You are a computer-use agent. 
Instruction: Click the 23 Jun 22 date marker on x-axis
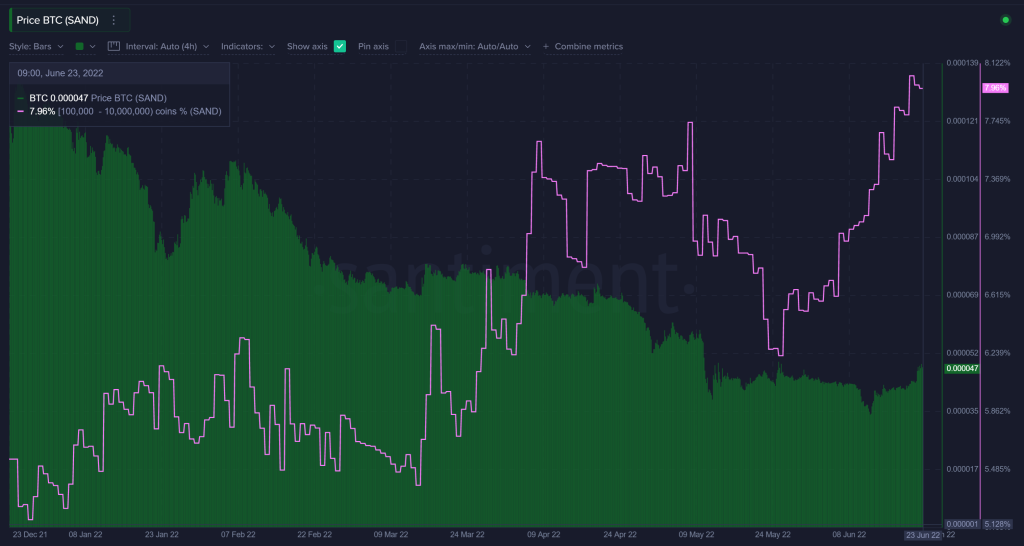pyautogui.click(x=922, y=535)
